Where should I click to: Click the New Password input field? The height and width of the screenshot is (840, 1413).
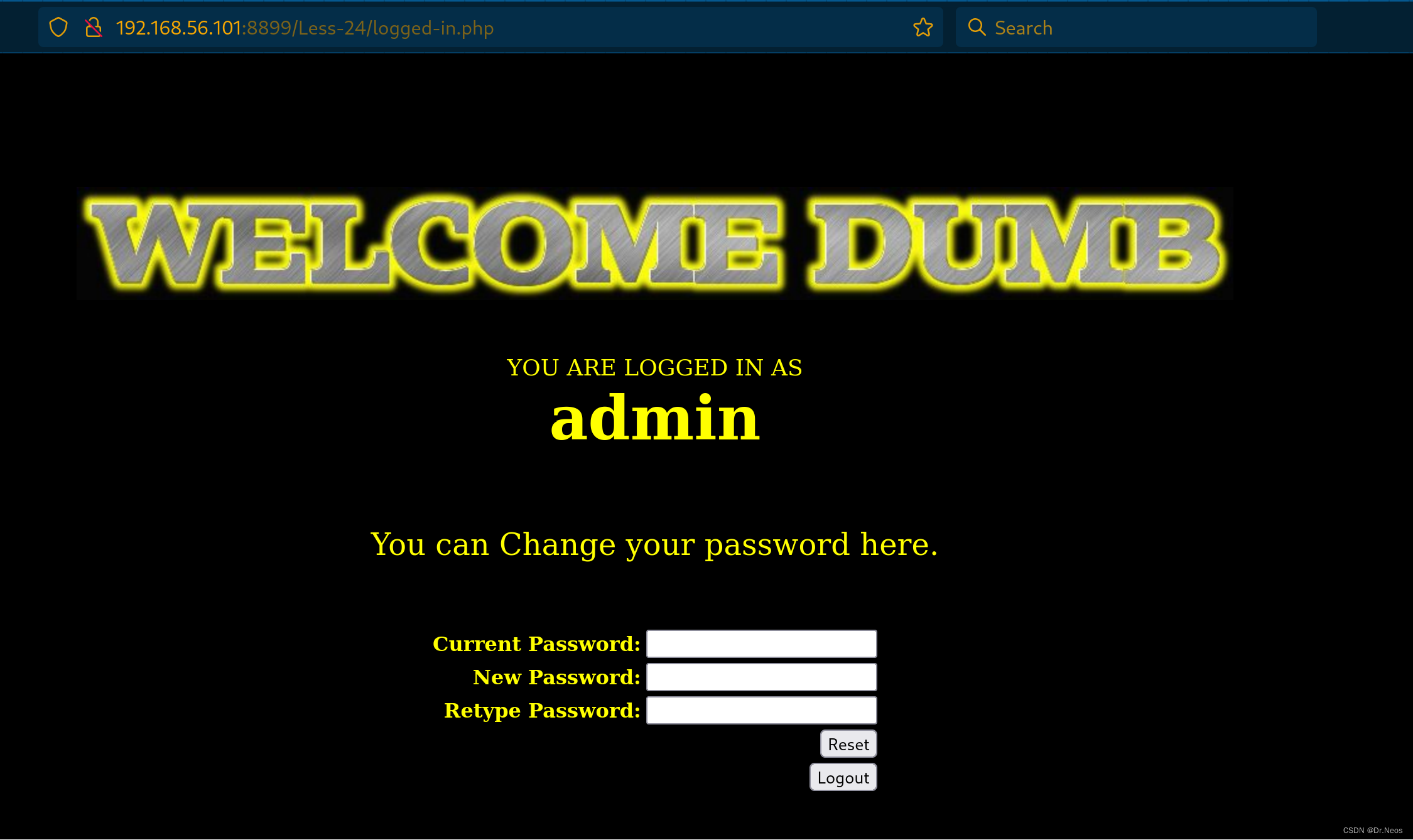pos(761,677)
